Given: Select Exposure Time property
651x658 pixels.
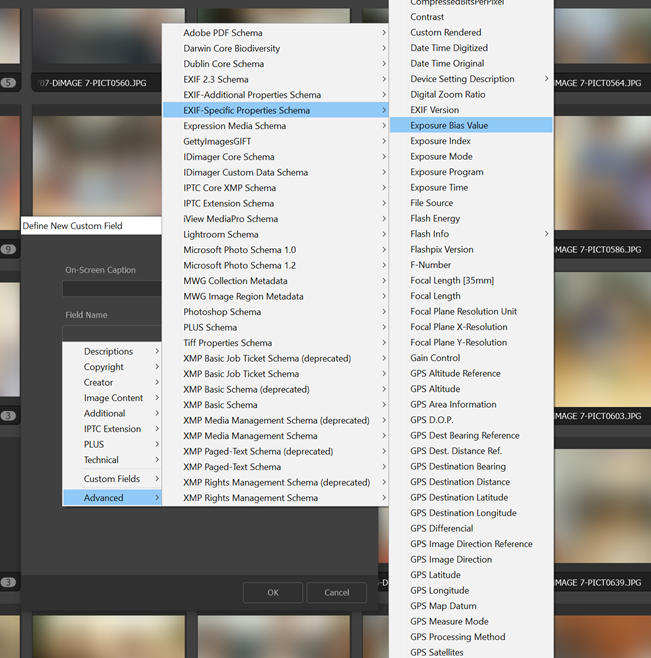Looking at the screenshot, I should [x=471, y=188].
